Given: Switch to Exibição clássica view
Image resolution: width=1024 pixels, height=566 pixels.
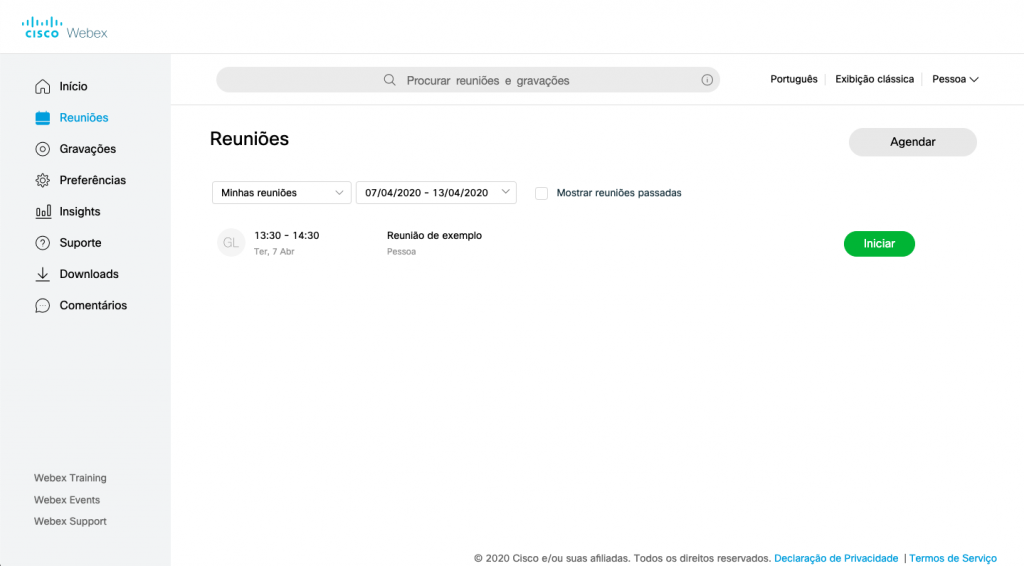Looking at the screenshot, I should [x=874, y=79].
